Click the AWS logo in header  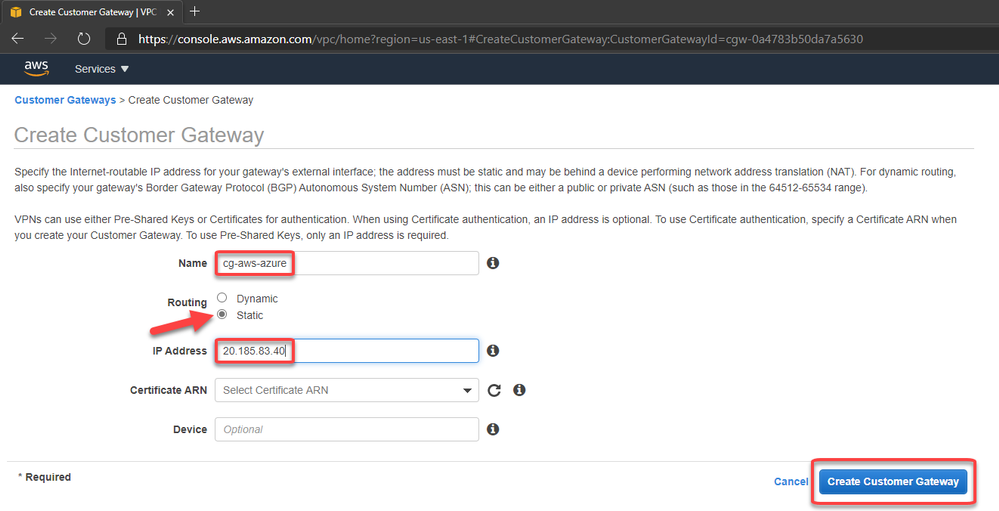point(37,68)
